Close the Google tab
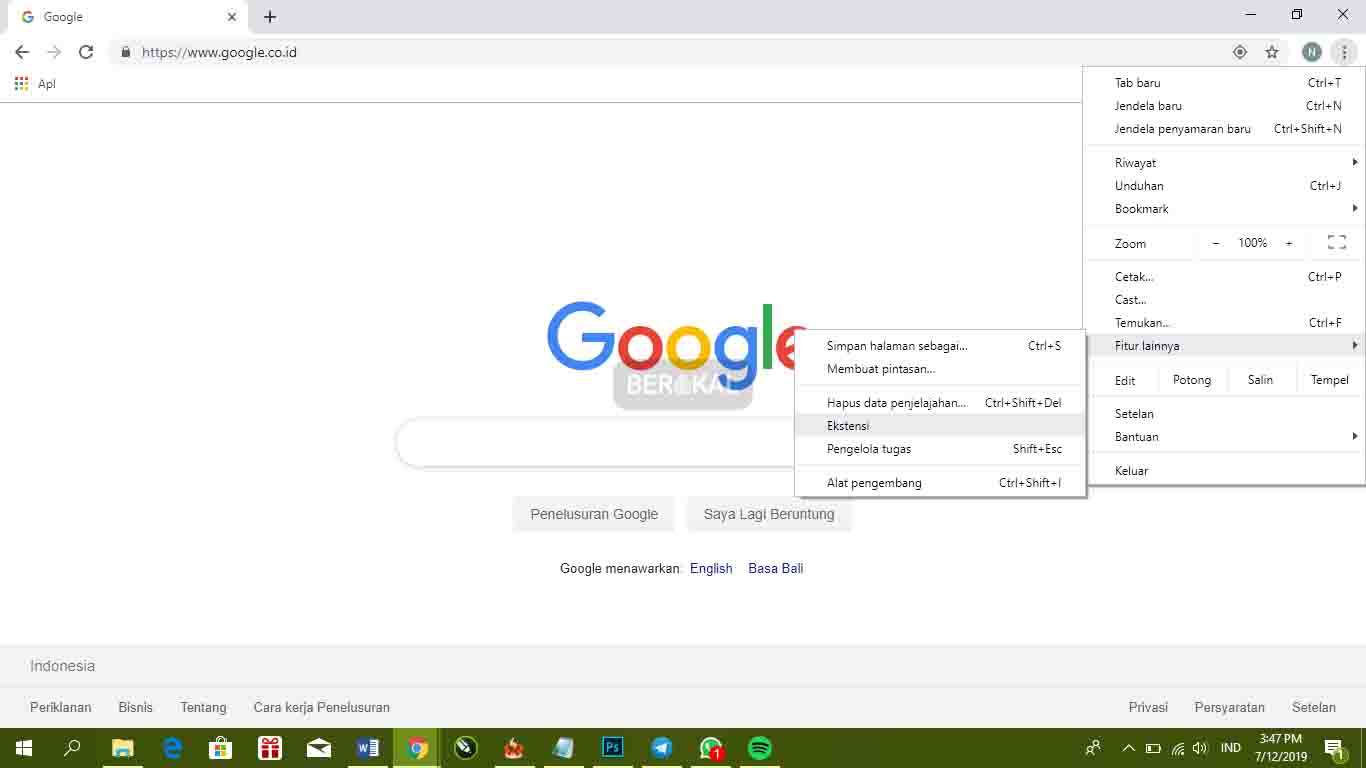The image size is (1366, 768). pos(232,17)
